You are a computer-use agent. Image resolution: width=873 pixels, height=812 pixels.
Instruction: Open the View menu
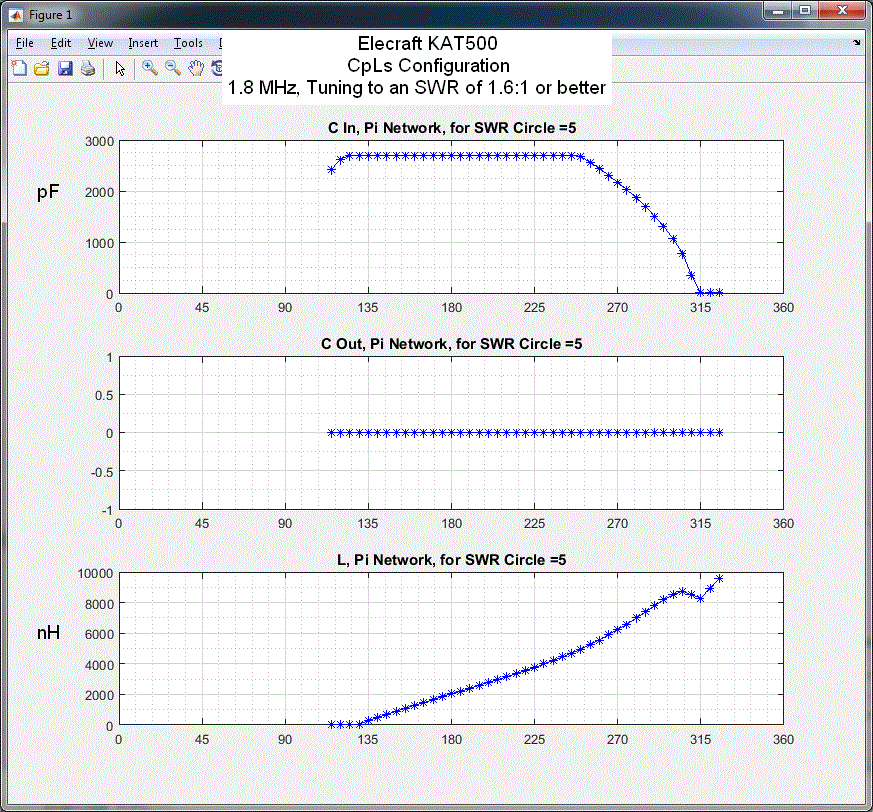100,43
